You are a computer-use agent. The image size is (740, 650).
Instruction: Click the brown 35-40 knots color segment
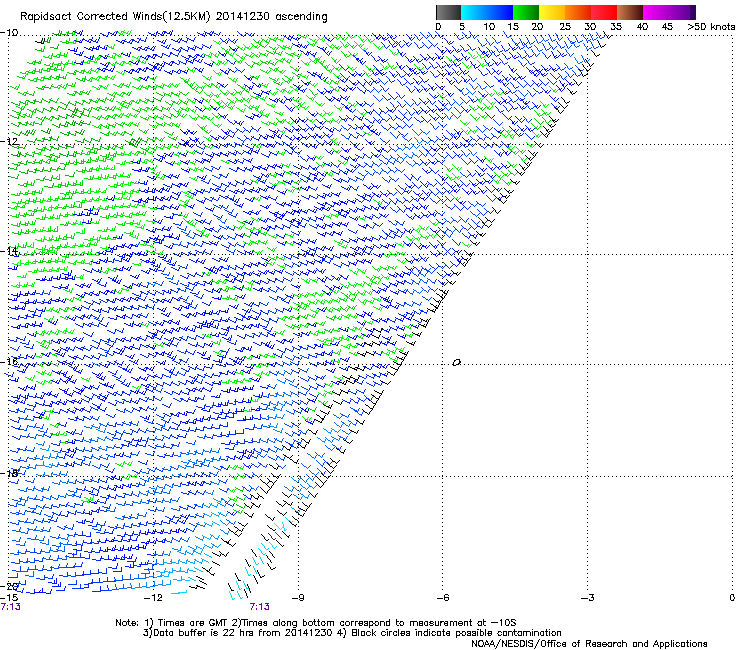coord(630,12)
